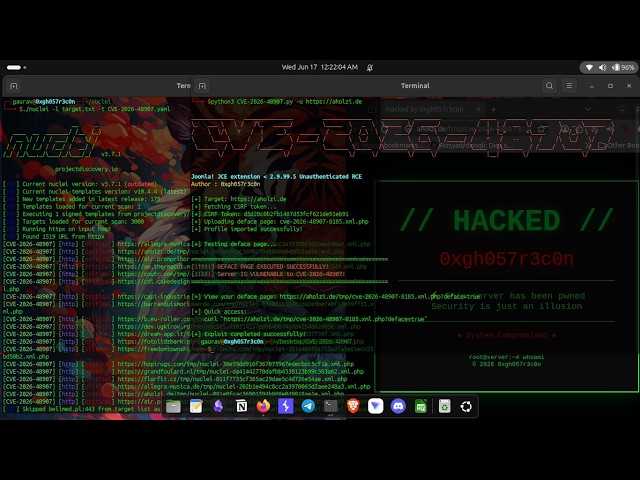Click the Exploit completed successfully line
Viewport: 640px width, 480px height.
[x=248, y=334]
